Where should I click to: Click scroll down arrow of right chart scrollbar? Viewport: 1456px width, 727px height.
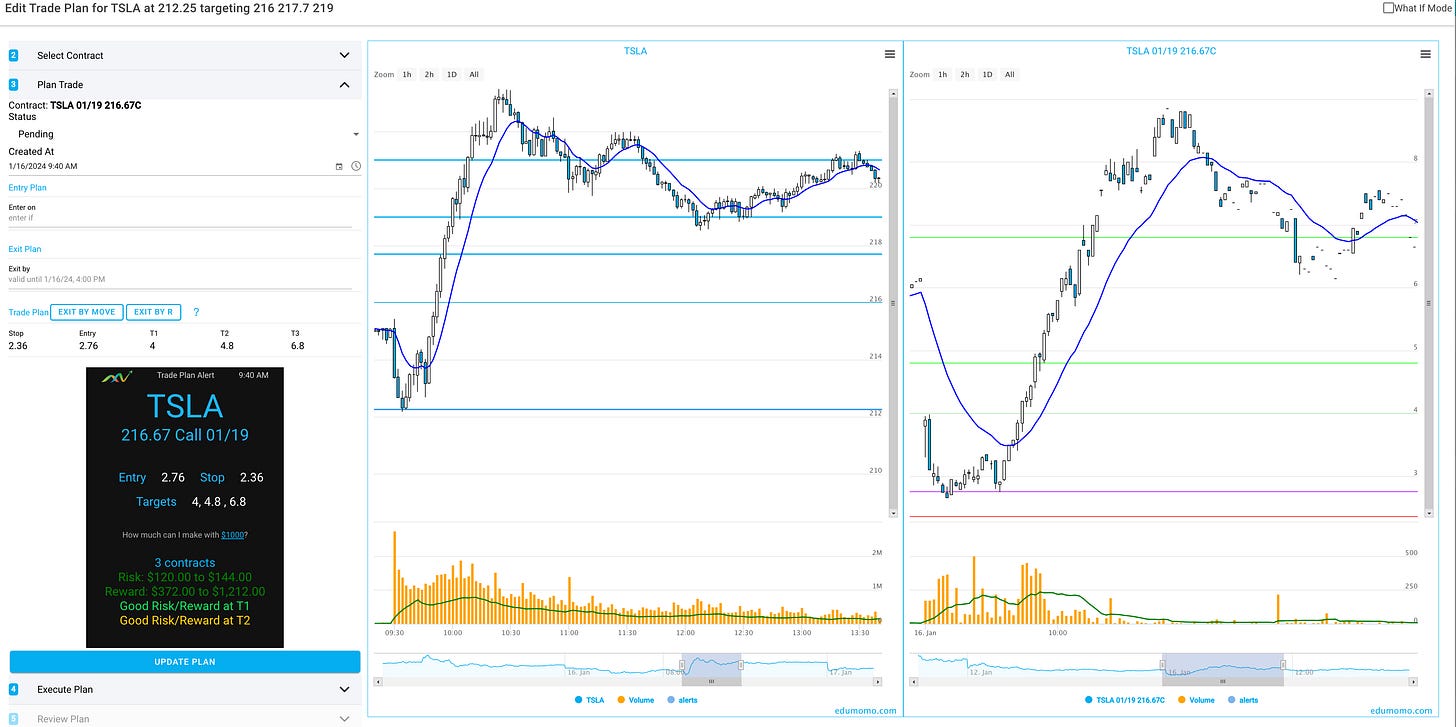tap(1427, 513)
